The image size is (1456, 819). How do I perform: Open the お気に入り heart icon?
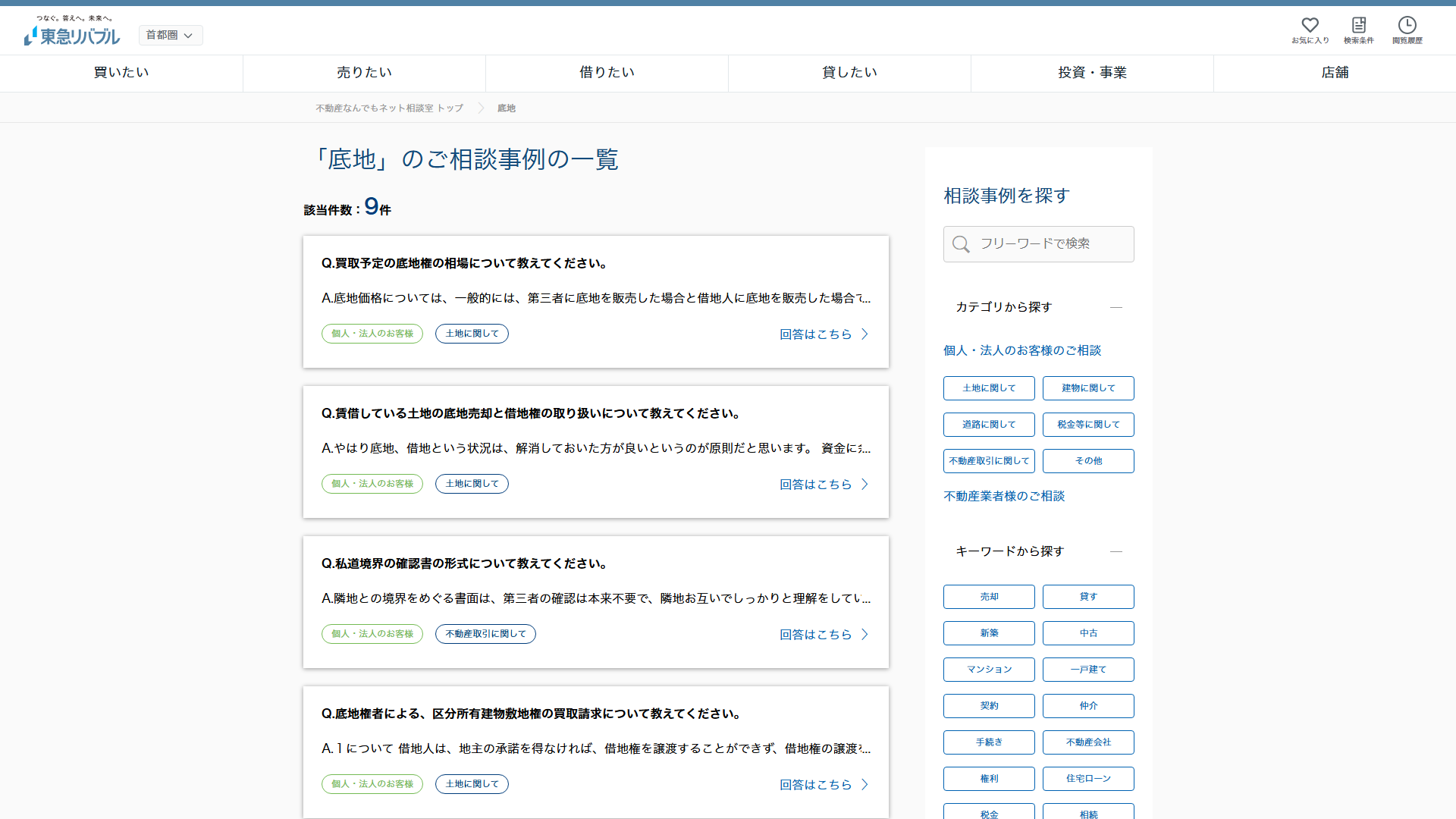[x=1310, y=30]
